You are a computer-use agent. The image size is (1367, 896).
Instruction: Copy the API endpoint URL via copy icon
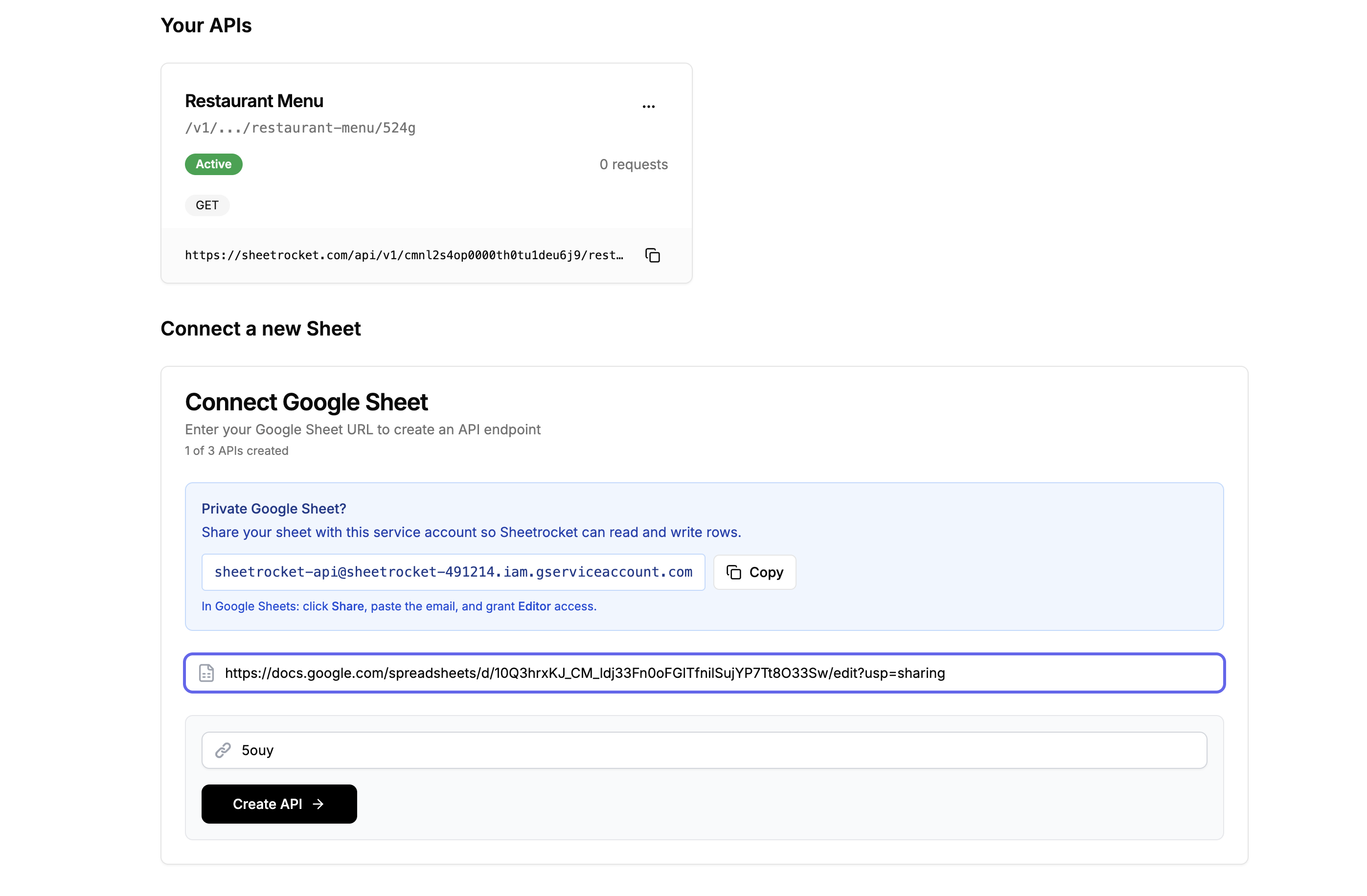point(653,255)
